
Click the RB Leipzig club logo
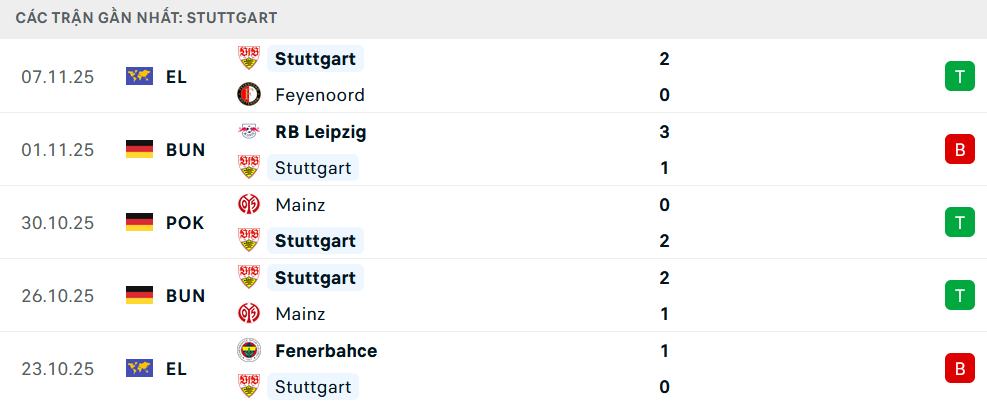[x=248, y=132]
